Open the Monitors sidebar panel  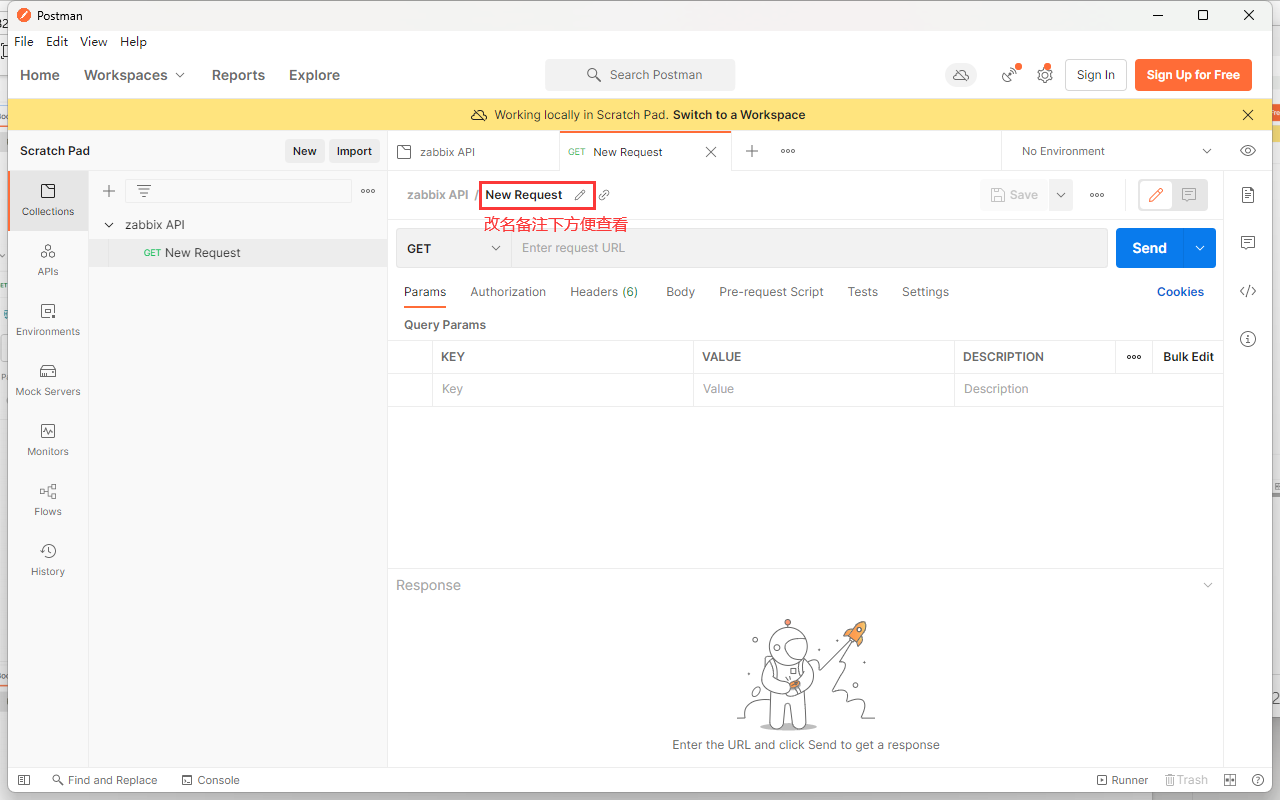coord(48,440)
